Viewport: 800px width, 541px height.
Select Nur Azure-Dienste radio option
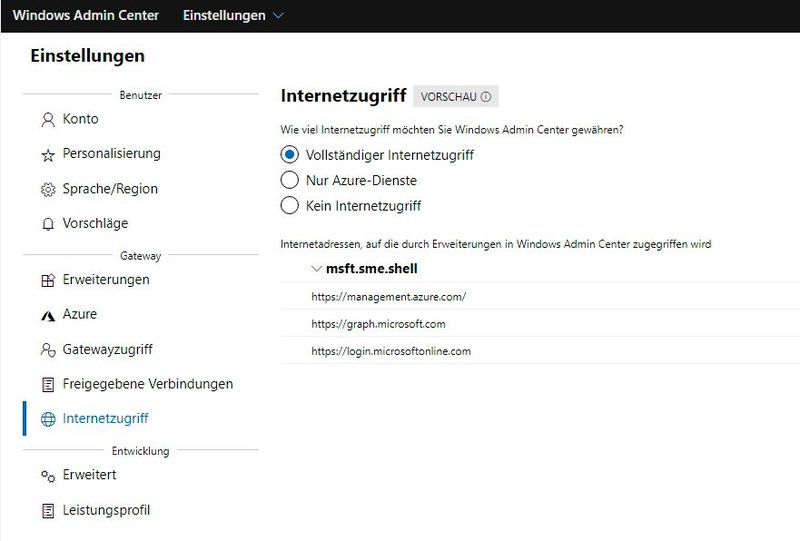point(289,180)
